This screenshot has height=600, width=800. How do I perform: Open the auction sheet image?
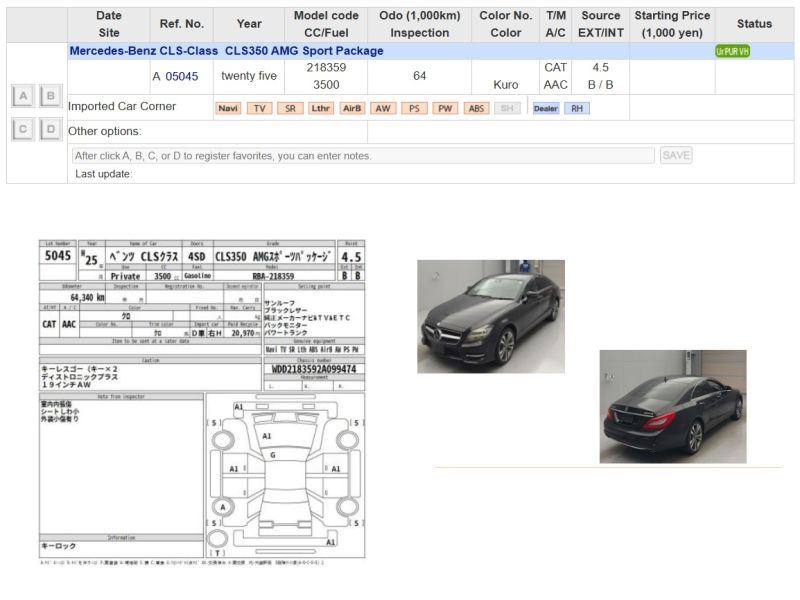[202, 402]
